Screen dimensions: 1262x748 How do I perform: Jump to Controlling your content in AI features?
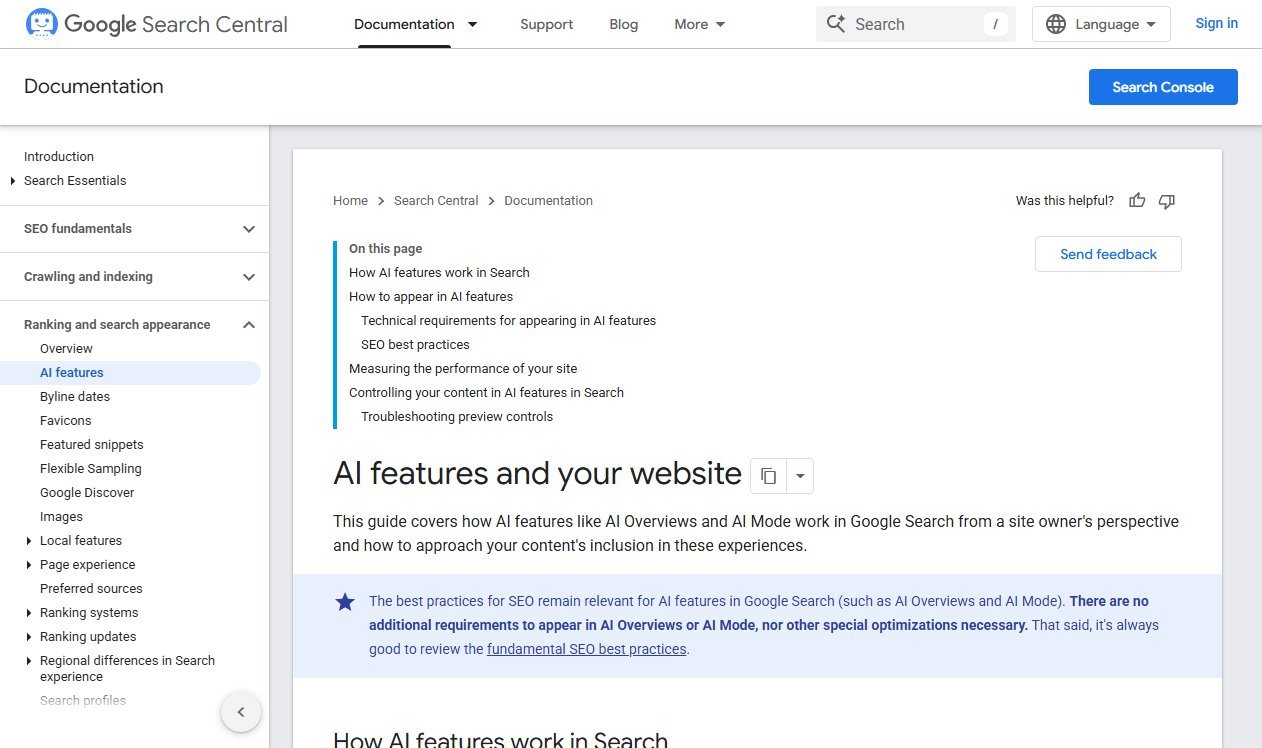click(x=486, y=393)
